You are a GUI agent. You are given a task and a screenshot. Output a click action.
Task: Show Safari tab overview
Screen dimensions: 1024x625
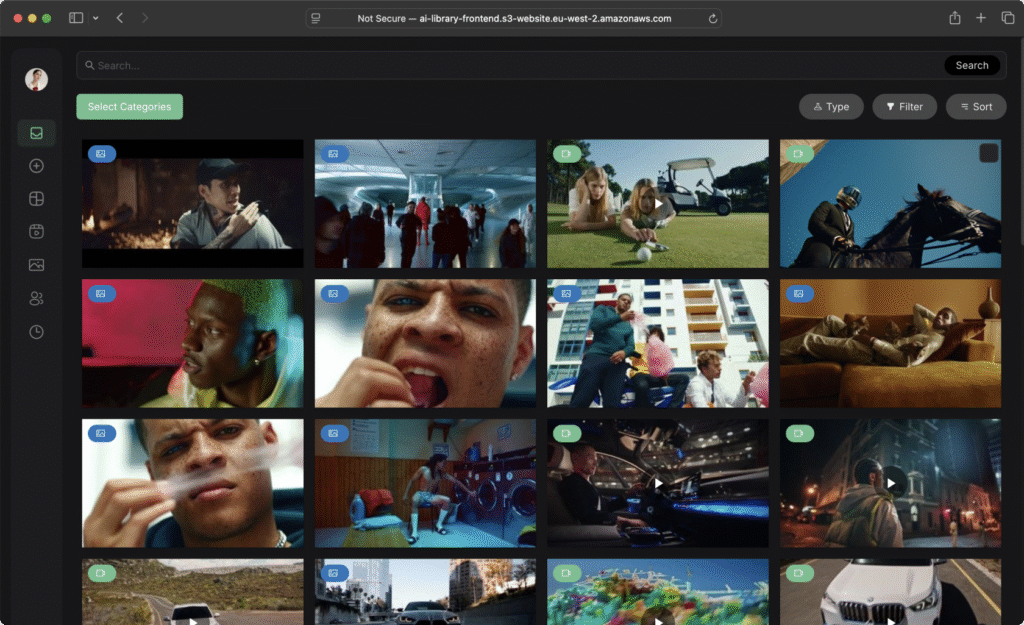pos(1008,18)
